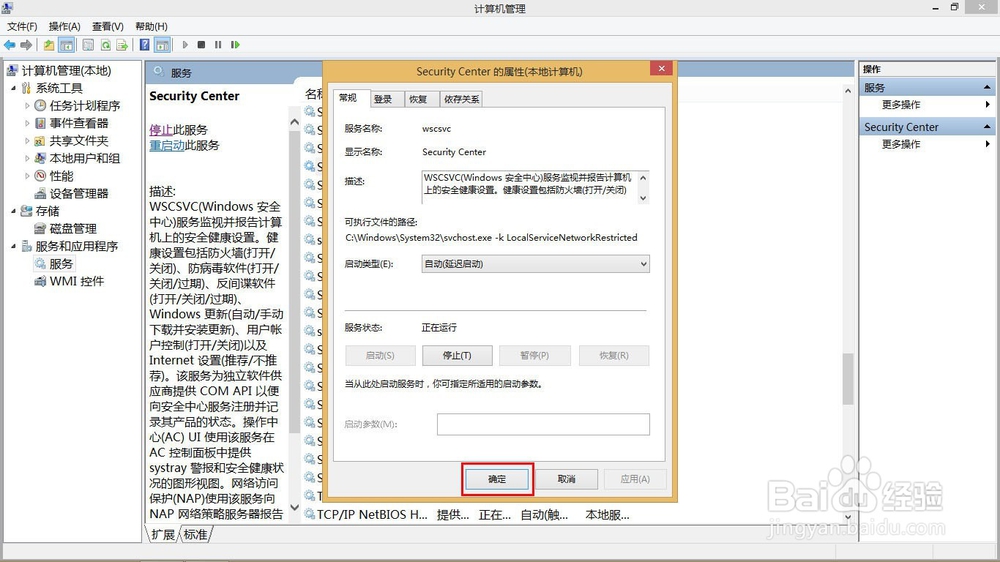1000x562 pixels.
Task: Click the extended description pane scrollbar down arrow
Action: pyautogui.click(x=295, y=508)
